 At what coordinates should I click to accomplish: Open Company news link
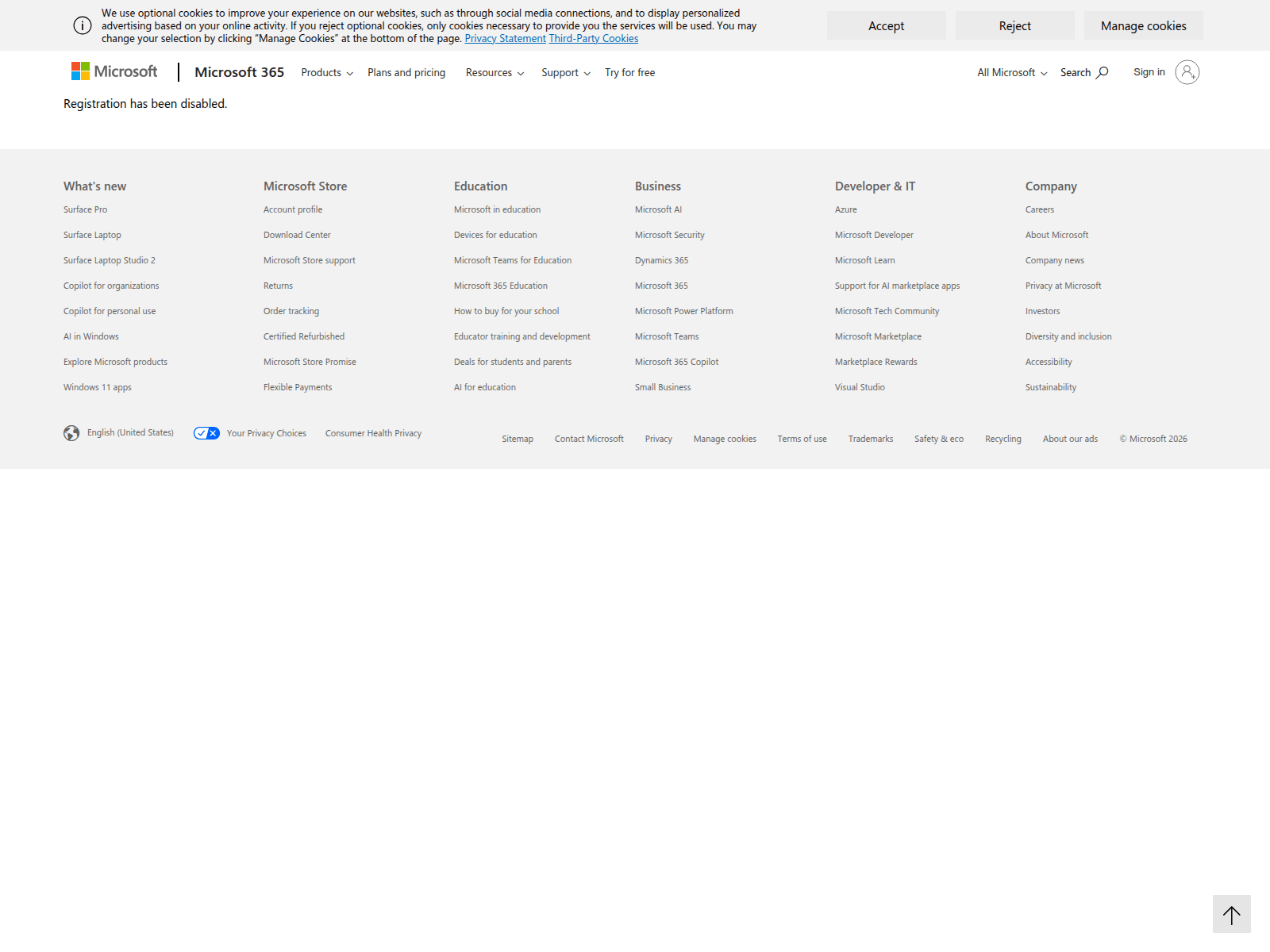pos(1055,260)
